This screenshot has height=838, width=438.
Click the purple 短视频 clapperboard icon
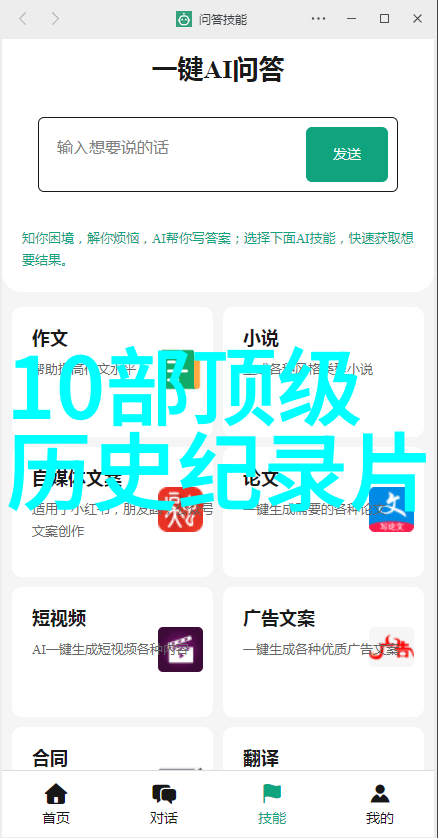point(181,649)
